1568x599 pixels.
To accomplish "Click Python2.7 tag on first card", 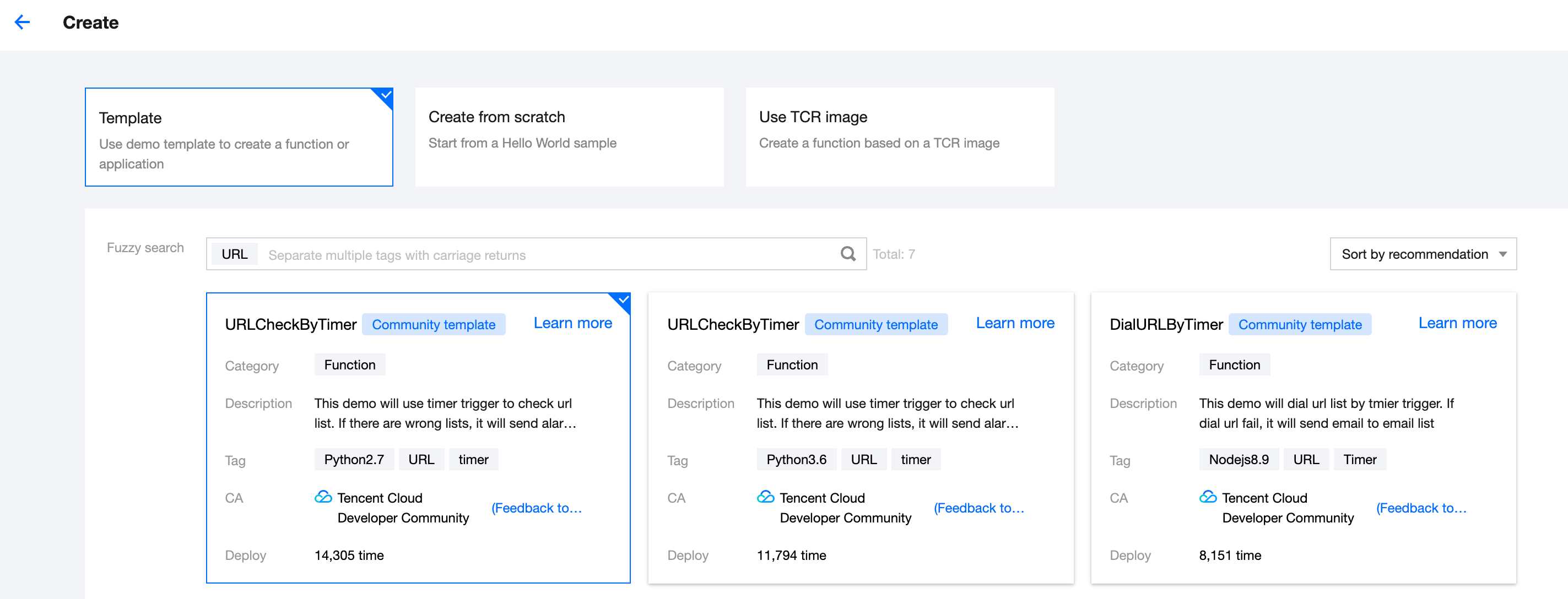I will 354,460.
